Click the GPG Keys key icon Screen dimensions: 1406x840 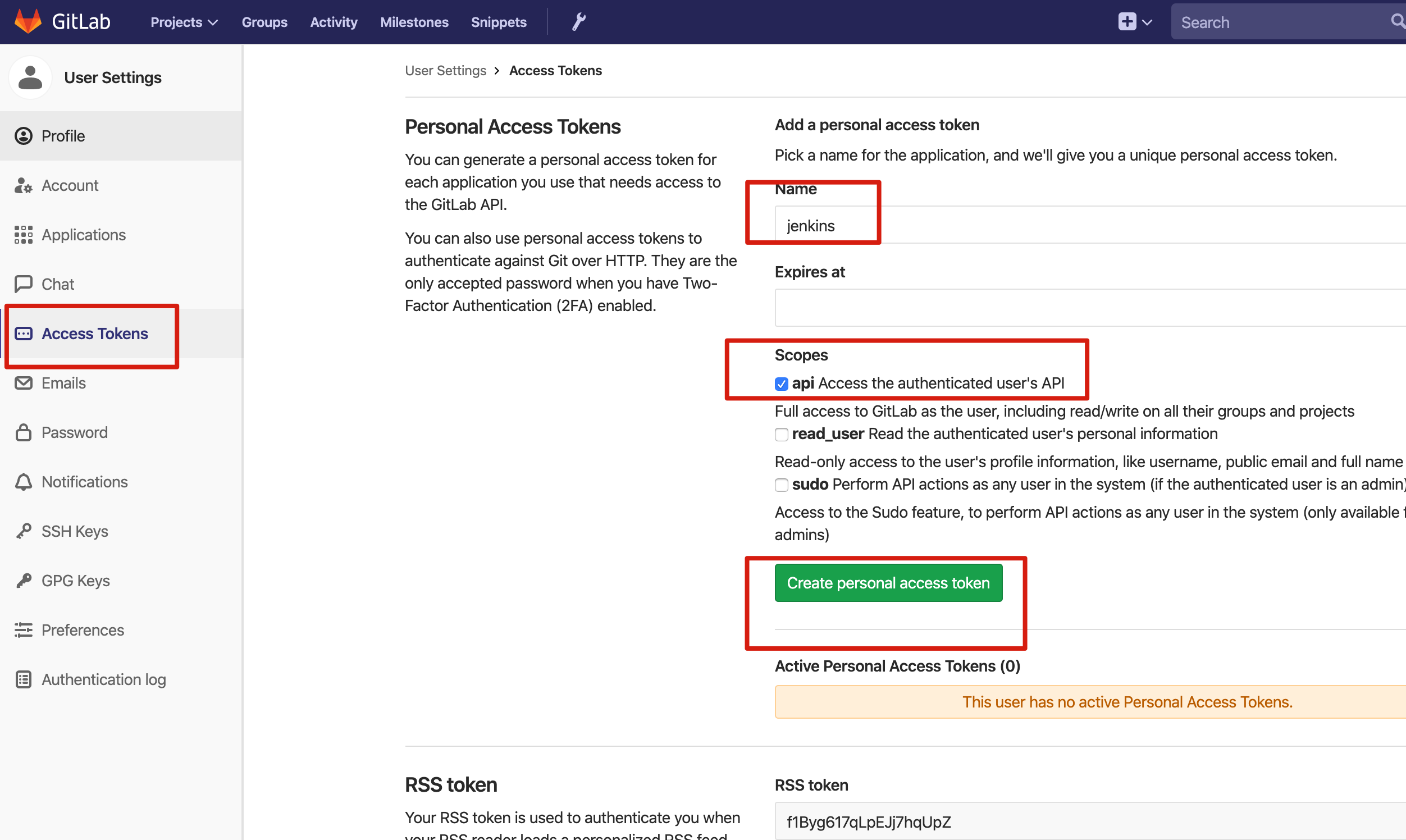[23, 581]
